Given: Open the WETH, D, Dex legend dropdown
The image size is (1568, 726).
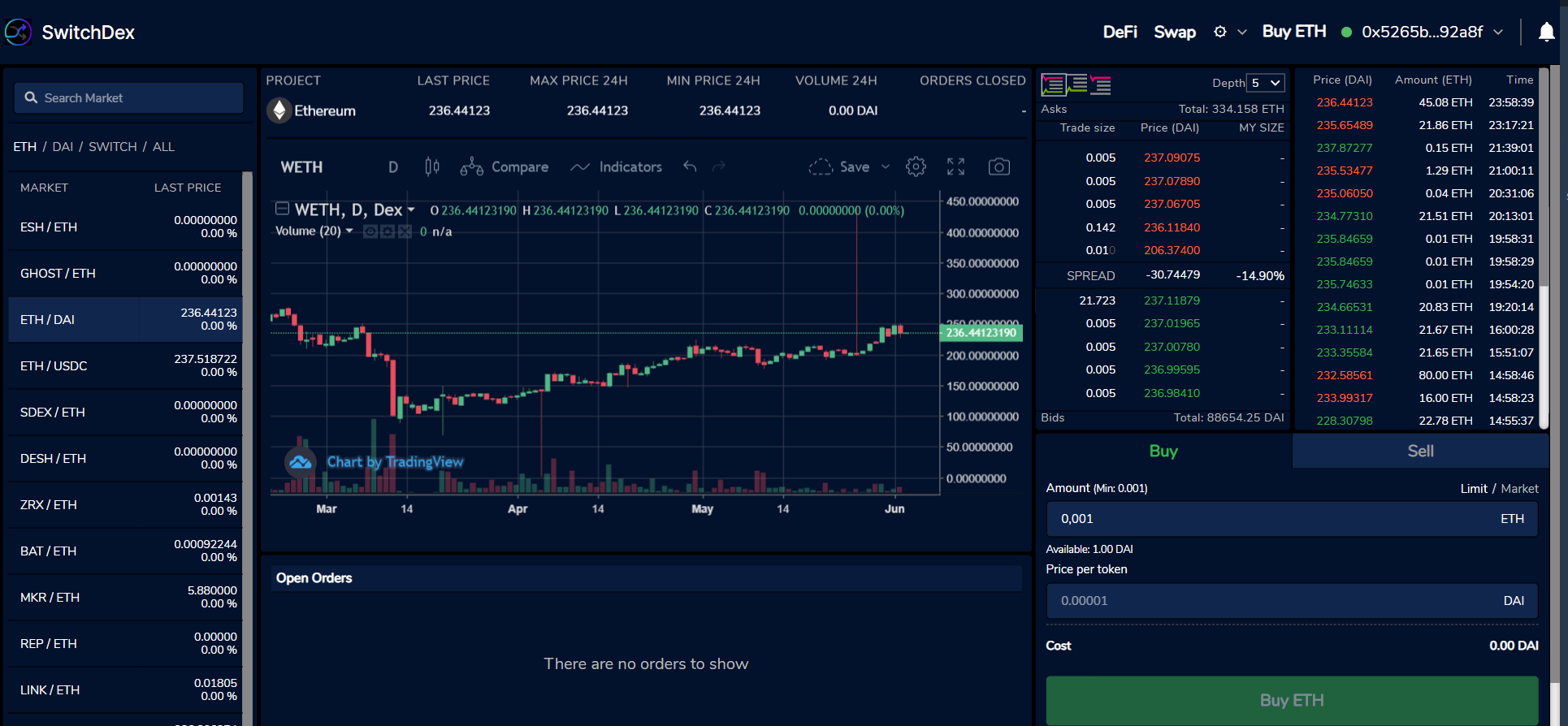Looking at the screenshot, I should point(411,210).
